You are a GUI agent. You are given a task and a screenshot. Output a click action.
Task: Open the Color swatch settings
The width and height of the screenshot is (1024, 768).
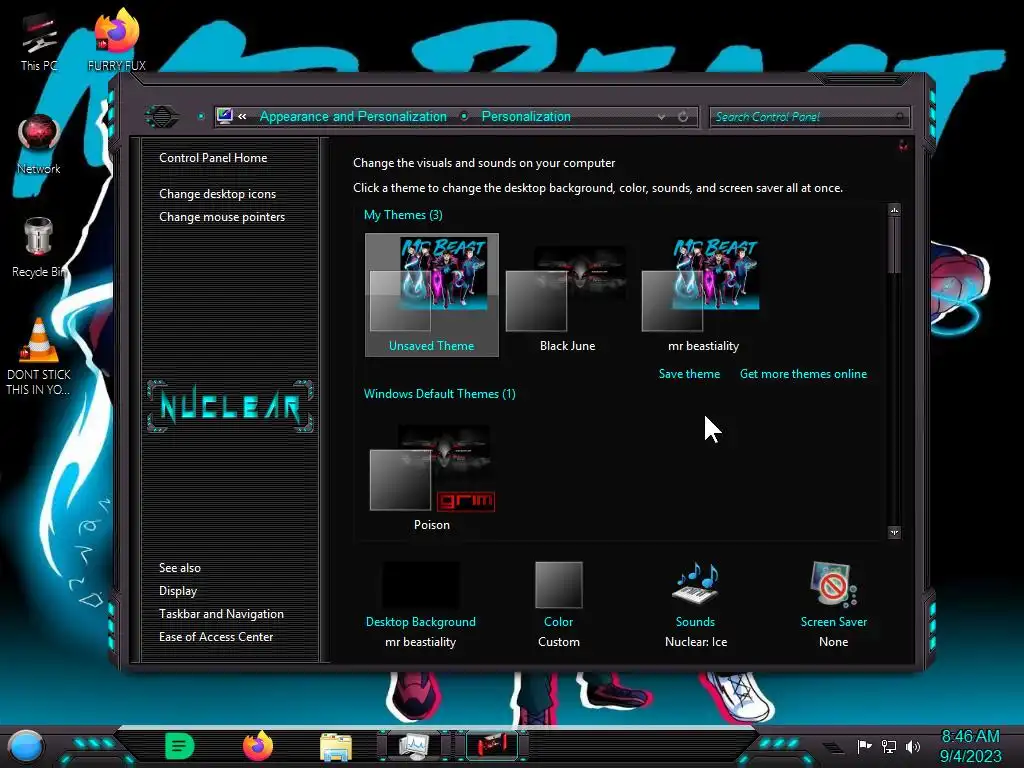tap(558, 585)
